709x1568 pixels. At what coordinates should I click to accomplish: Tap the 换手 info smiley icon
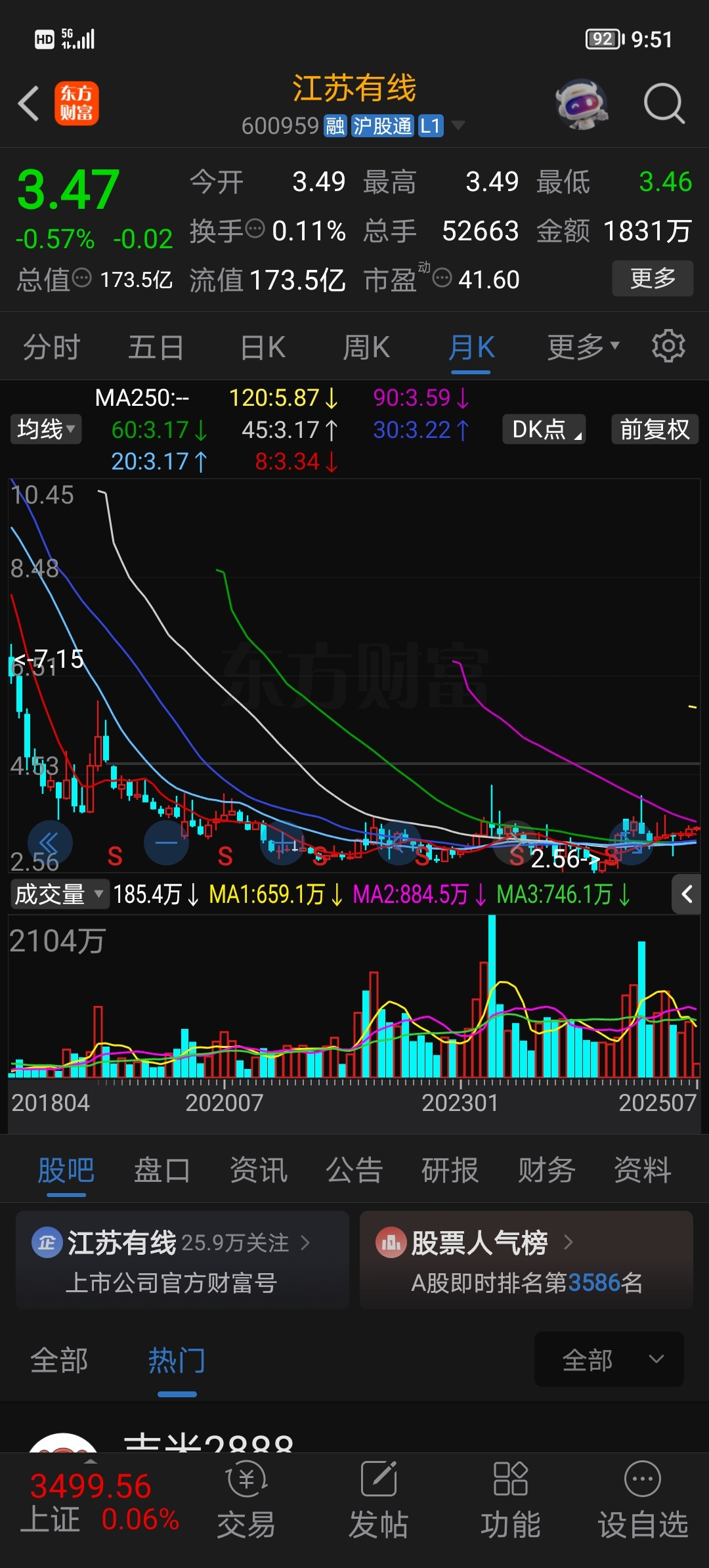[255, 229]
